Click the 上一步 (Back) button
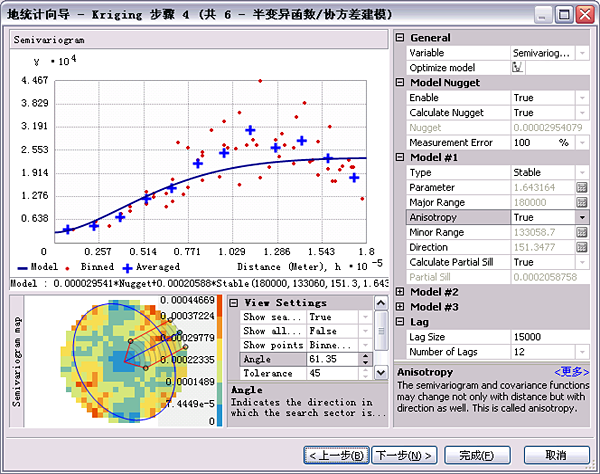 pyautogui.click(x=336, y=455)
